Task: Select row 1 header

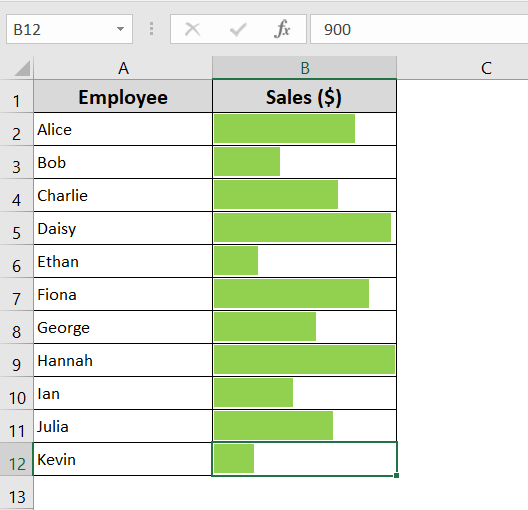Action: point(16,96)
